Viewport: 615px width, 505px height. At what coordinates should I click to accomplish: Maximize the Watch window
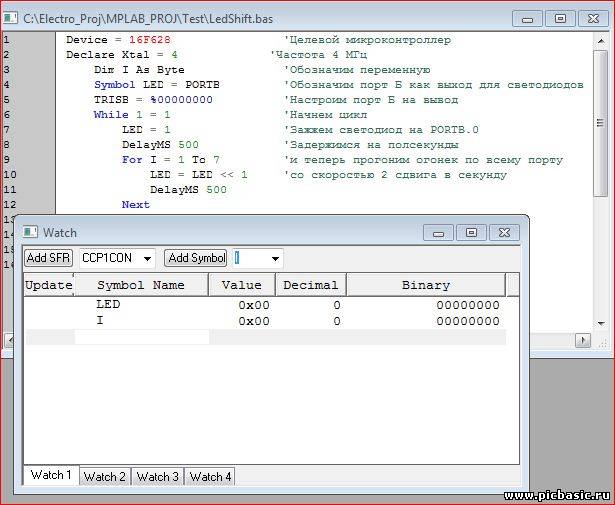coord(471,233)
